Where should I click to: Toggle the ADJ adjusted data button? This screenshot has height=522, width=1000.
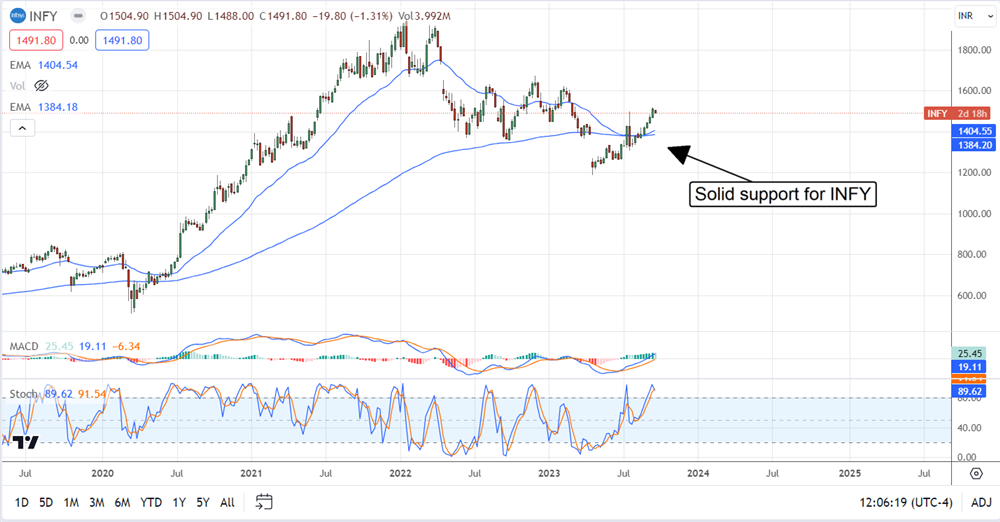click(981, 503)
